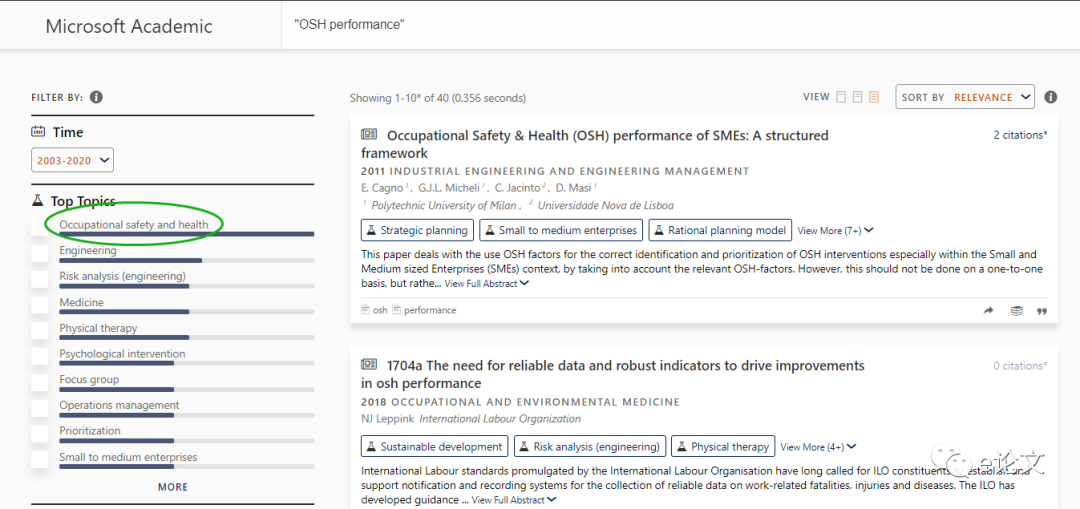Open the 2003-2020 time range dropdown

[x=72, y=160]
